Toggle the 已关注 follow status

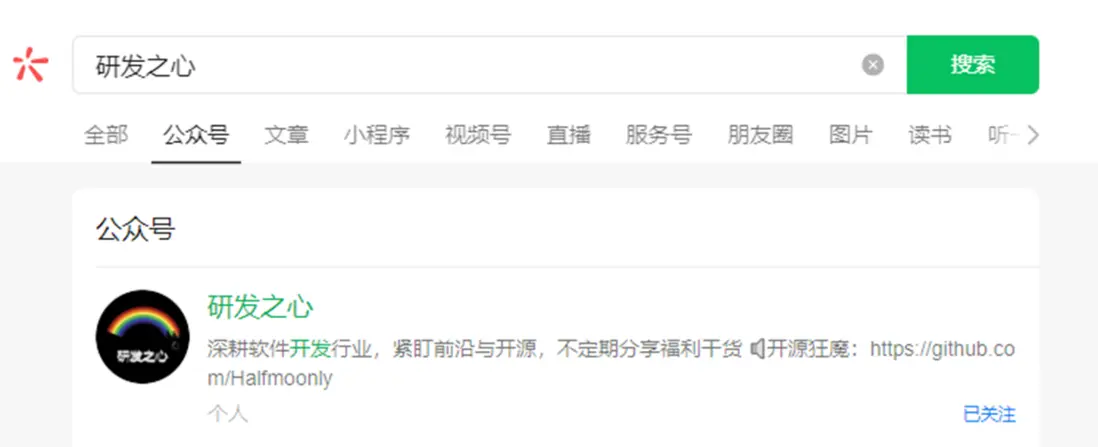(989, 414)
